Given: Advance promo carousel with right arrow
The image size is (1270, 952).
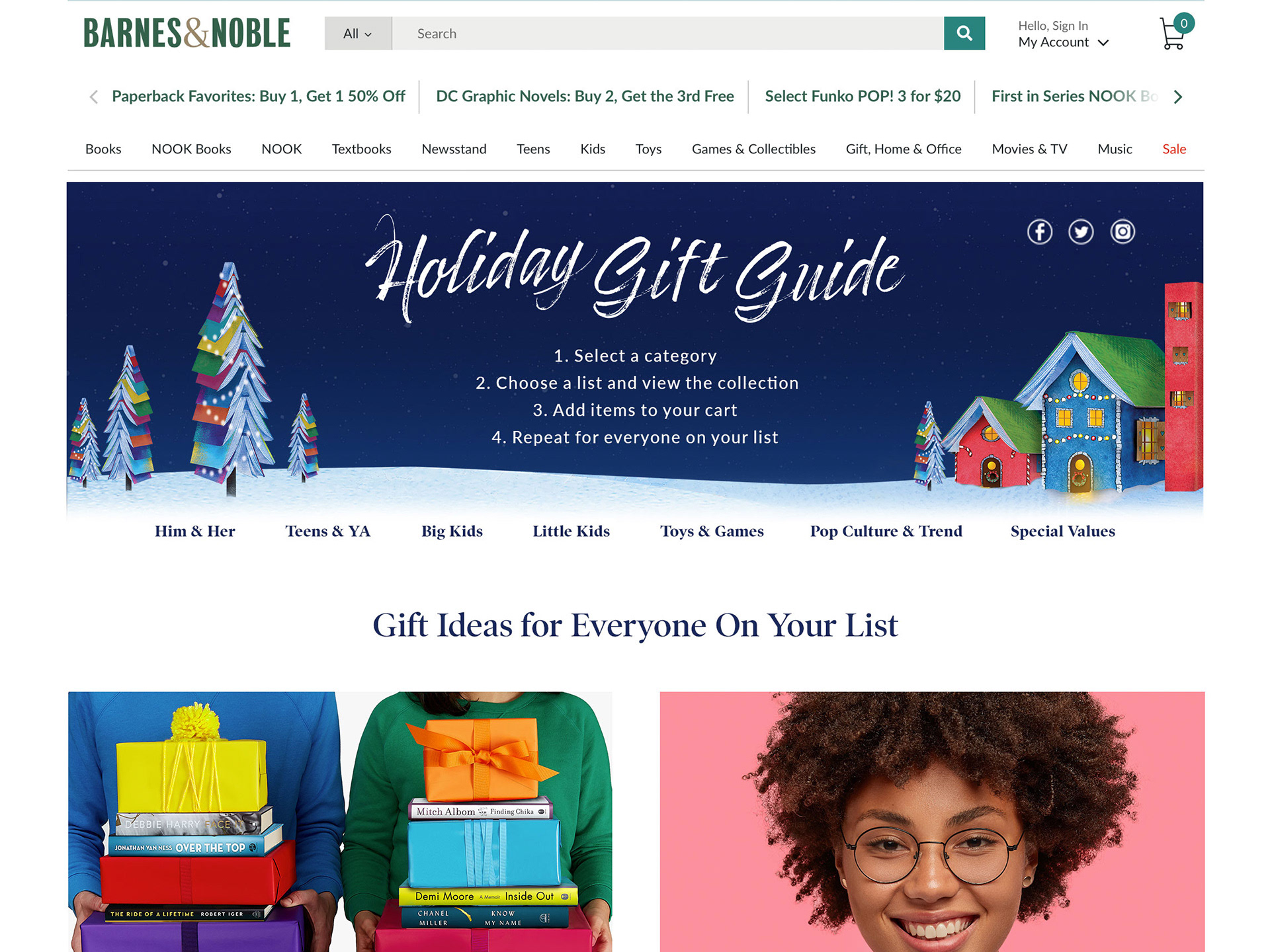Looking at the screenshot, I should point(1177,97).
